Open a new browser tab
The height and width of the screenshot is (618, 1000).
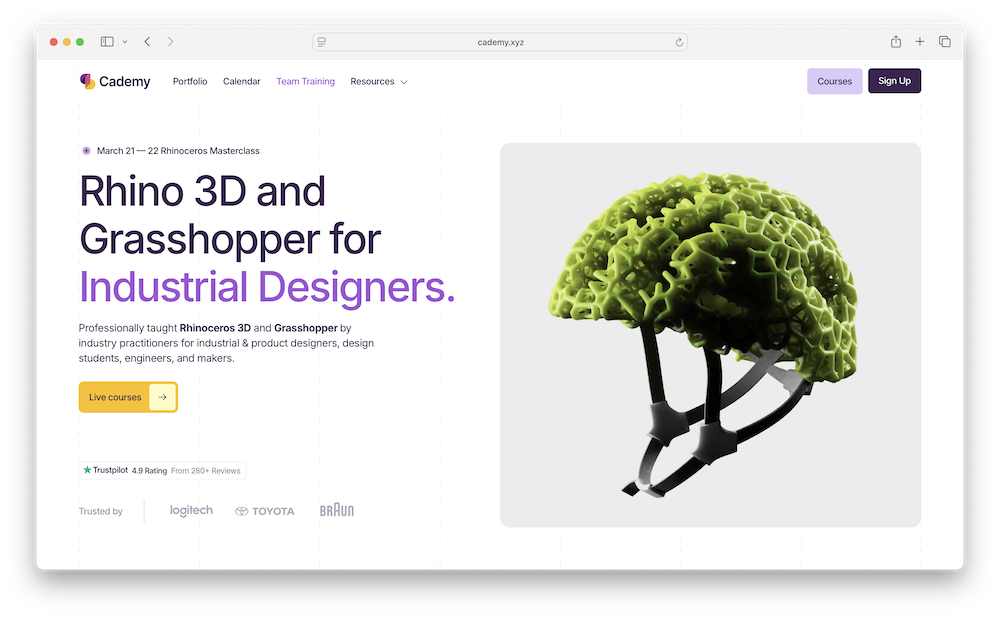pyautogui.click(x=920, y=42)
